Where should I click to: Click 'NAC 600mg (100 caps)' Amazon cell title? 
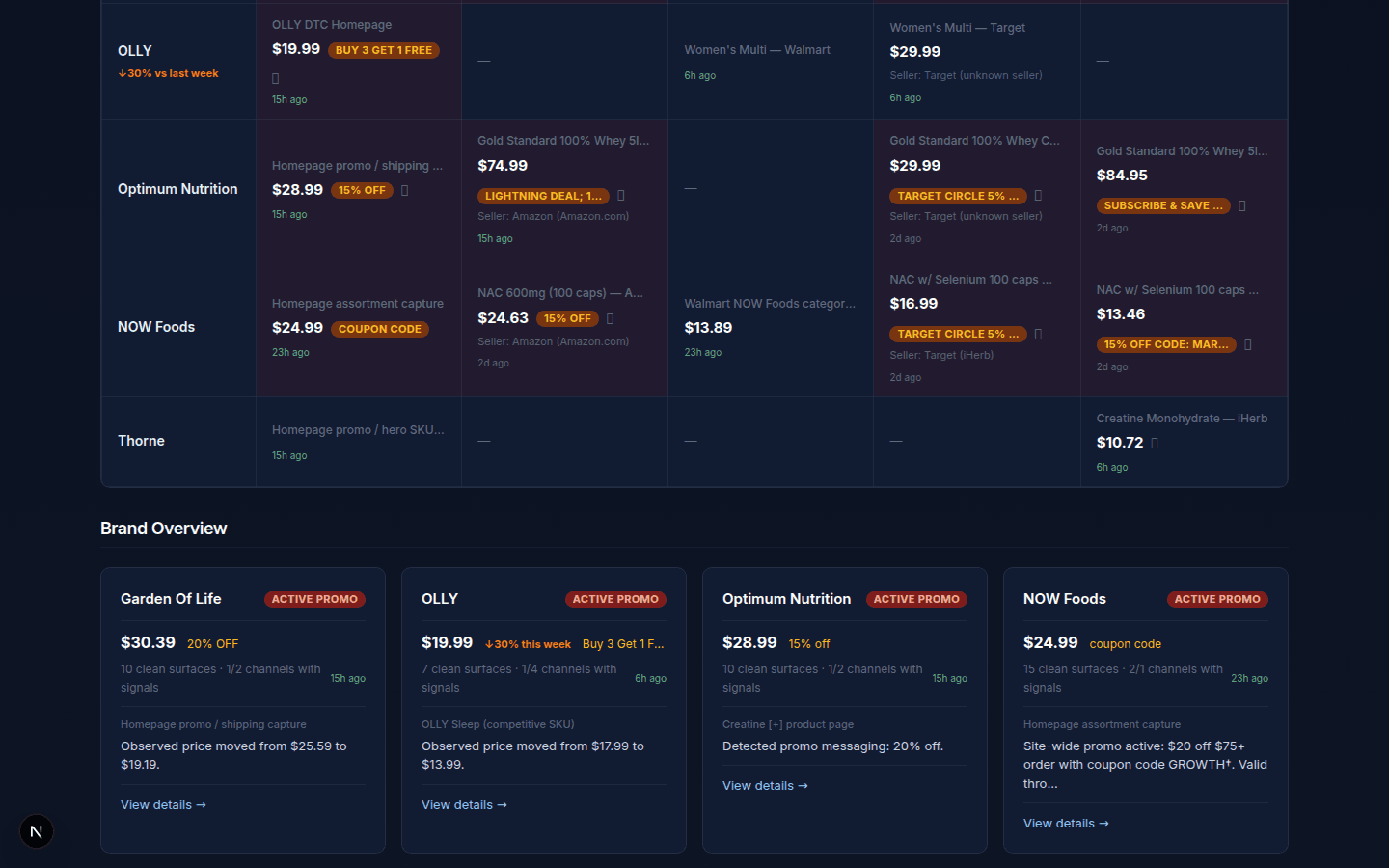point(560,293)
